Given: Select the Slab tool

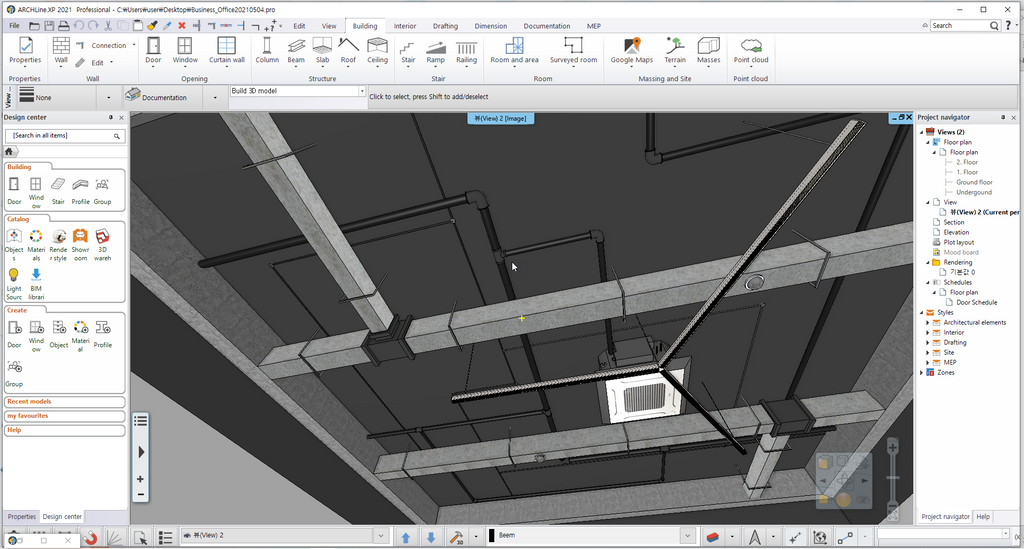Looking at the screenshot, I should pyautogui.click(x=323, y=51).
